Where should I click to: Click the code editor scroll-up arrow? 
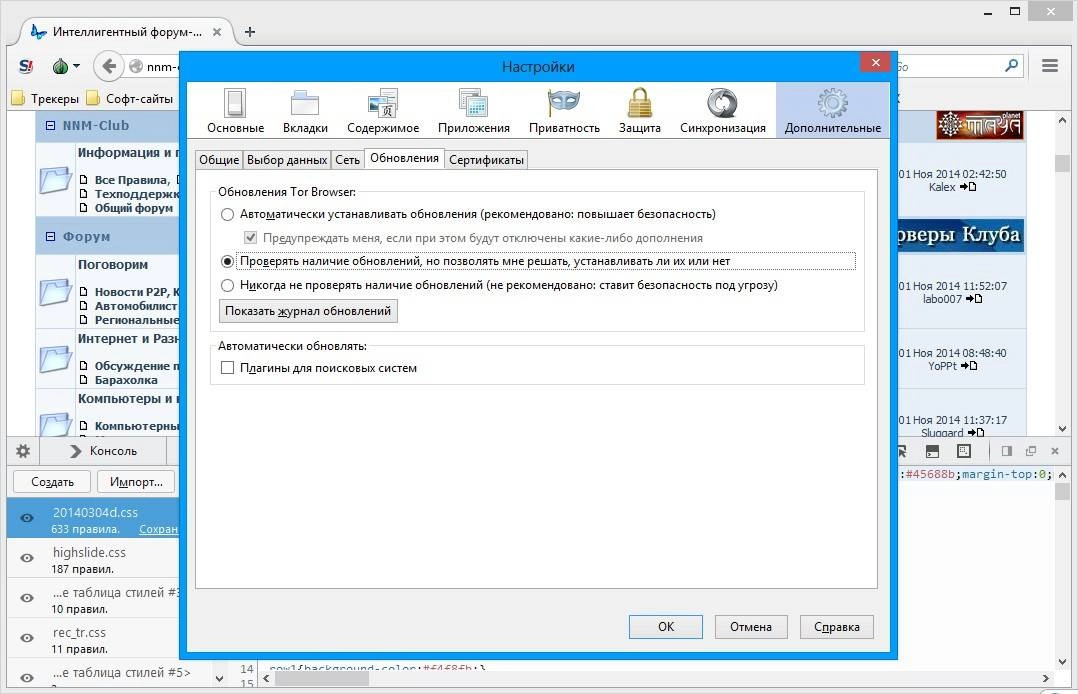(x=1063, y=475)
